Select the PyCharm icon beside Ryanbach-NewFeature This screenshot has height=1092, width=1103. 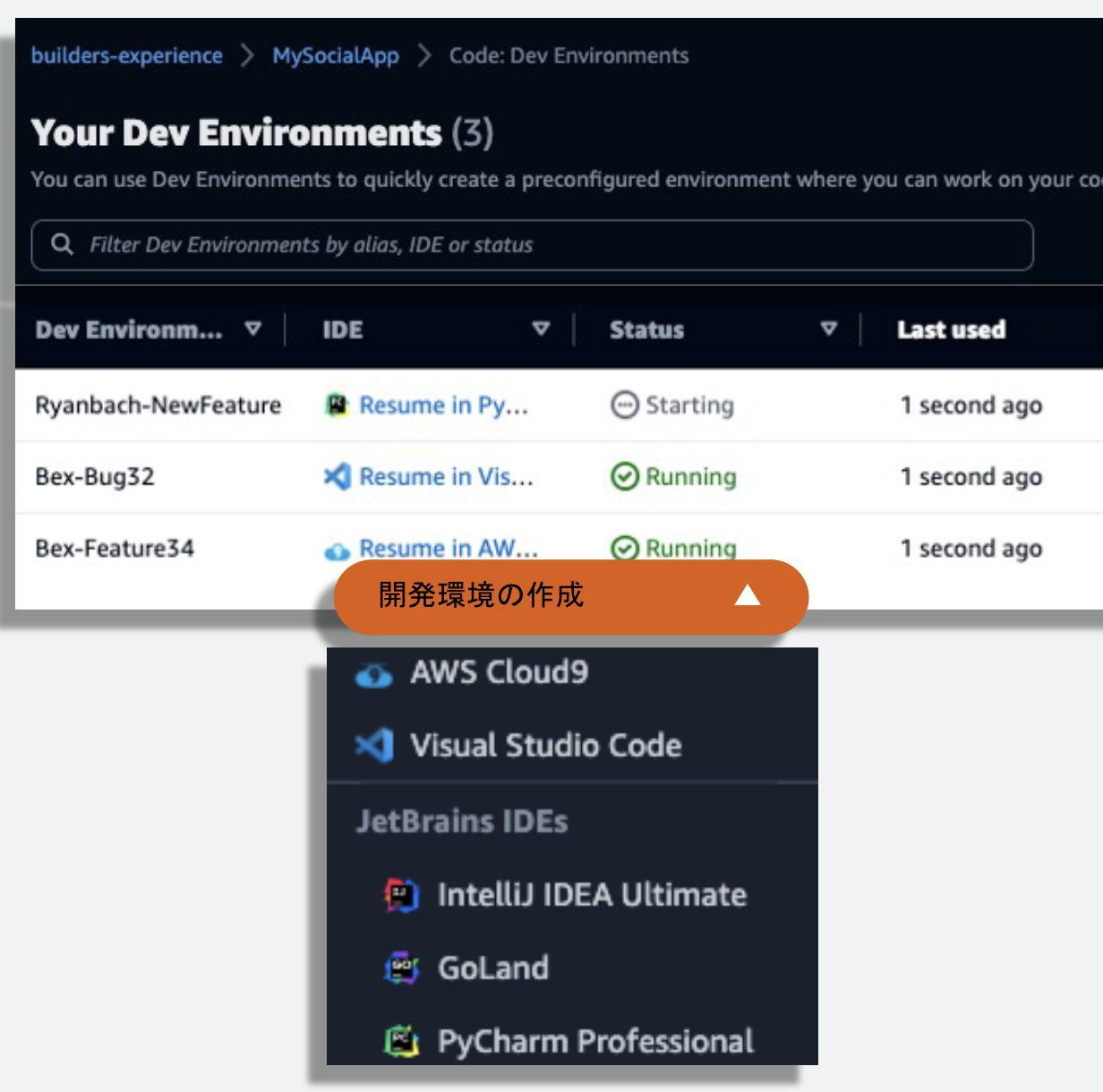pos(336,405)
